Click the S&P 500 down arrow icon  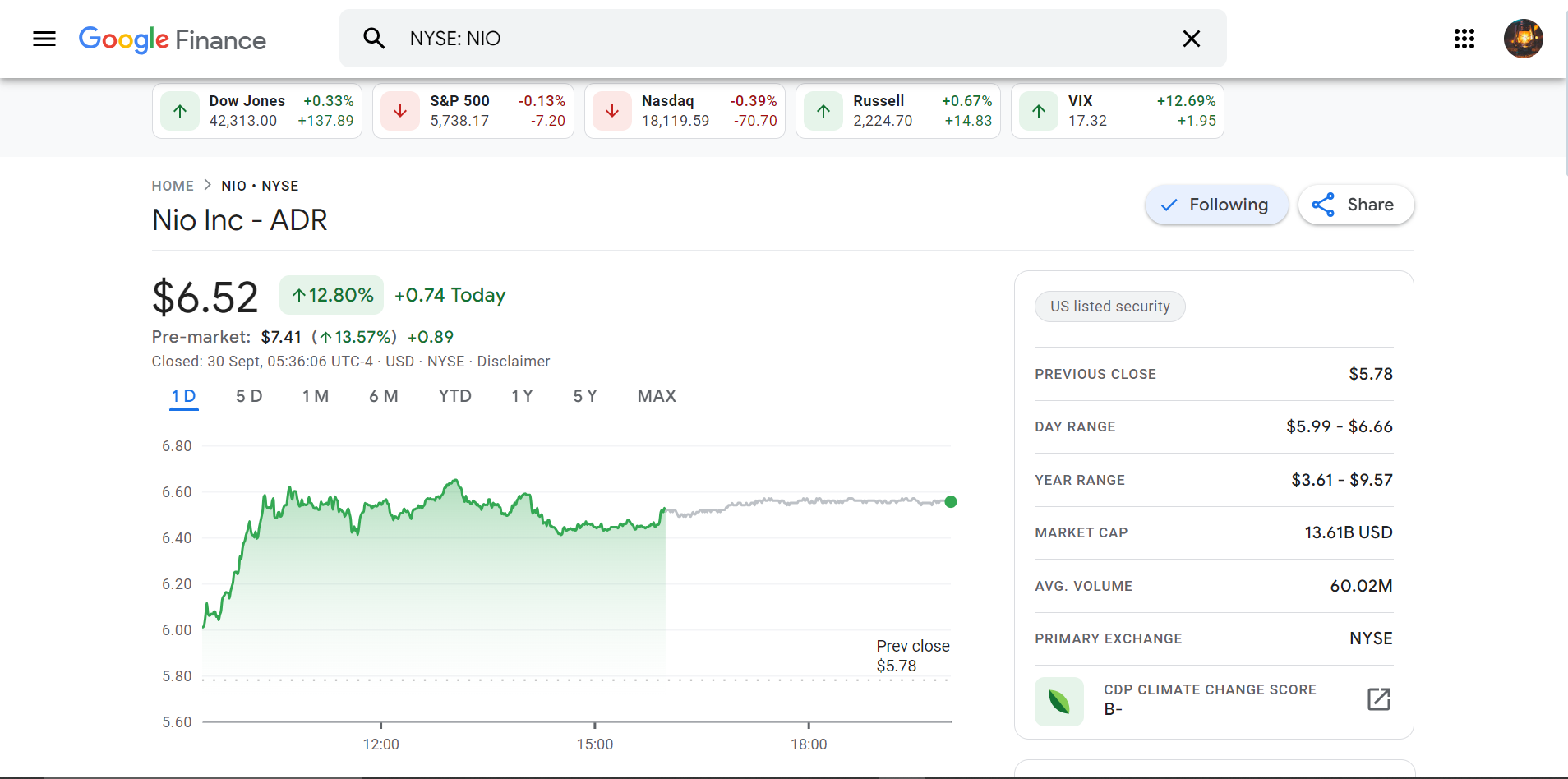[x=400, y=111]
